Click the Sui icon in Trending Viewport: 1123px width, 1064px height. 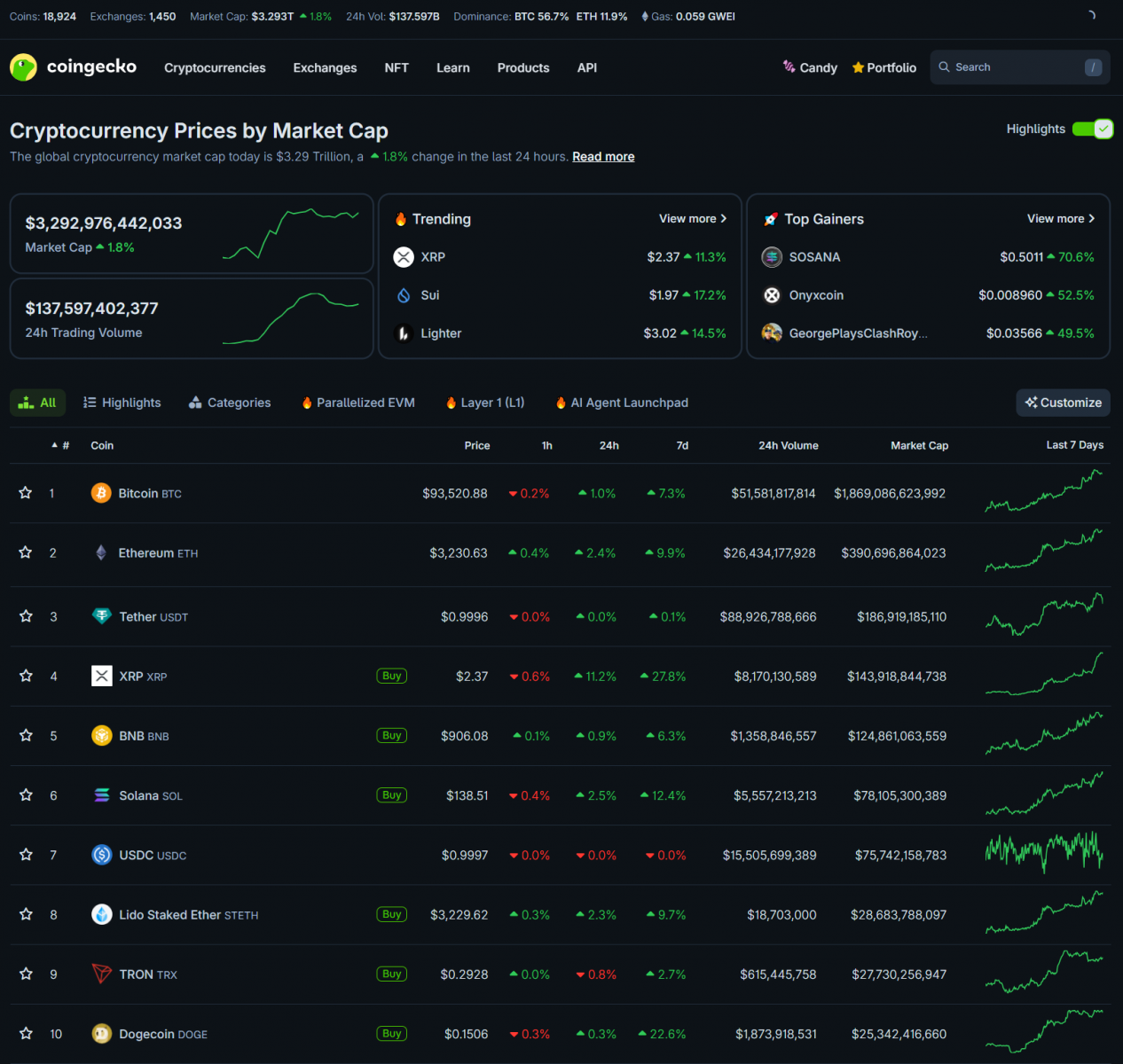[x=404, y=295]
